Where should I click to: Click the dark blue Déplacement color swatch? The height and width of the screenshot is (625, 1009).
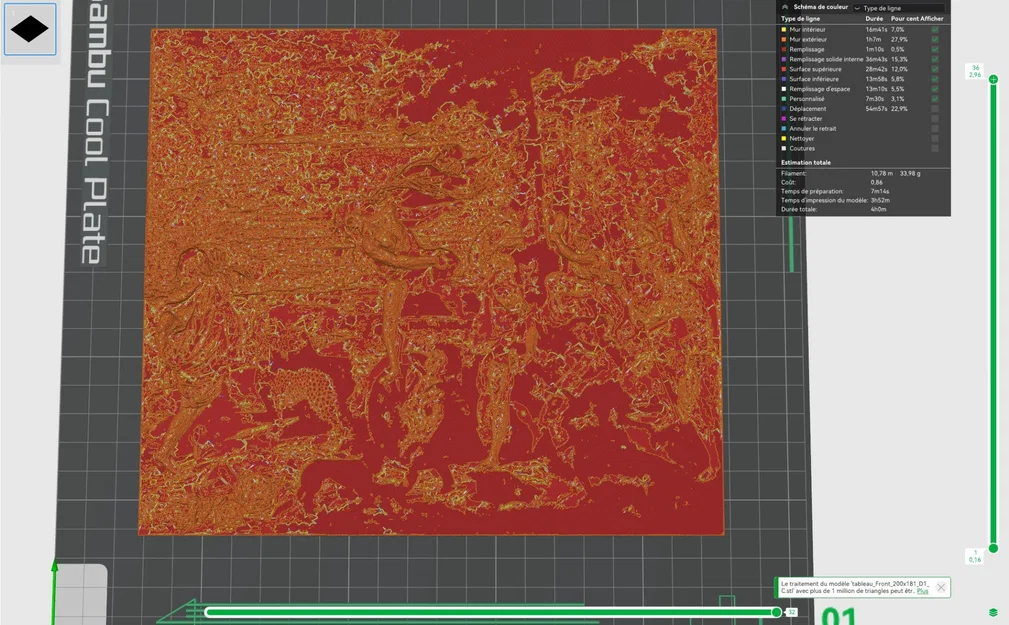coord(784,109)
